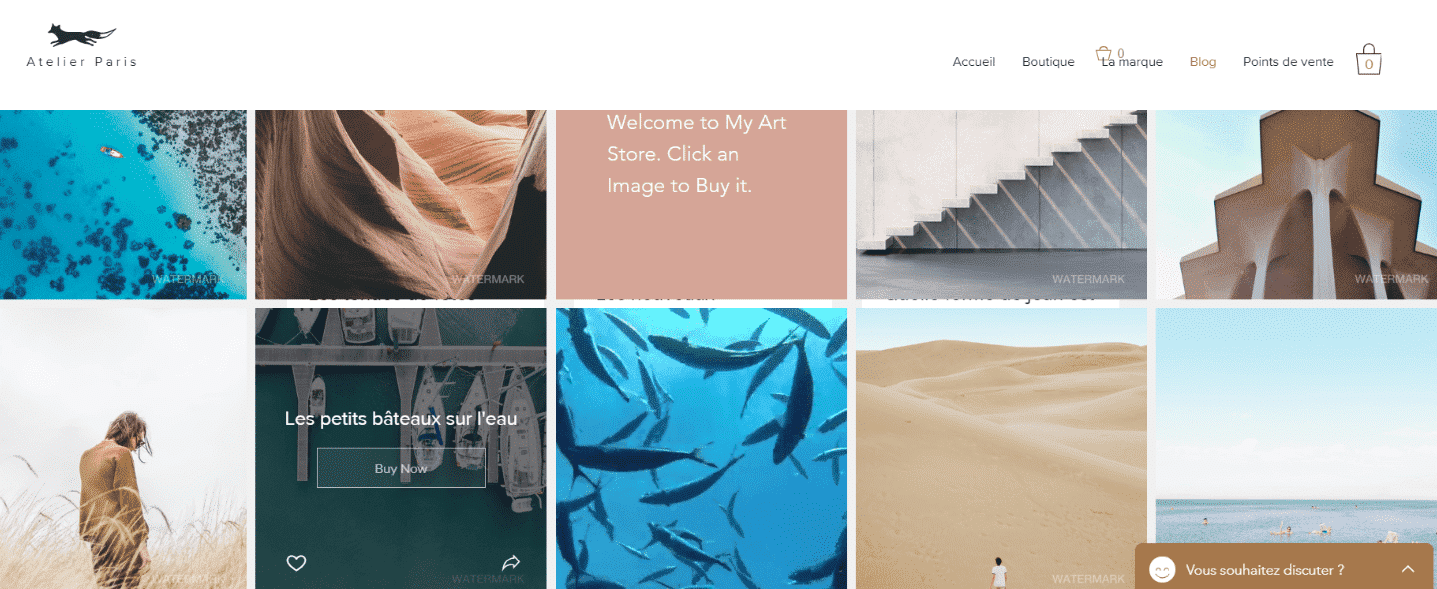Open the shopping bag cart icon

pyautogui.click(x=1368, y=59)
